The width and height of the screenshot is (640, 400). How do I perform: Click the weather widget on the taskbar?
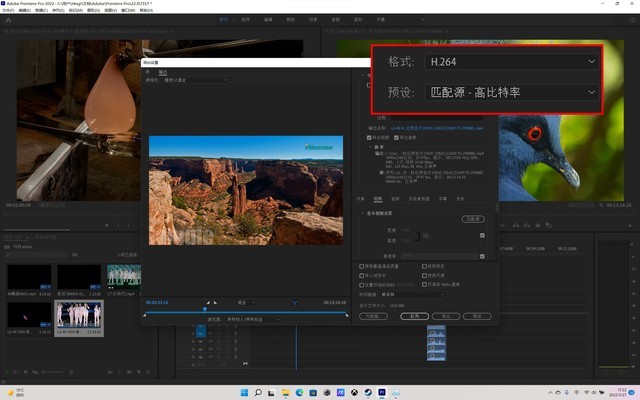16,393
